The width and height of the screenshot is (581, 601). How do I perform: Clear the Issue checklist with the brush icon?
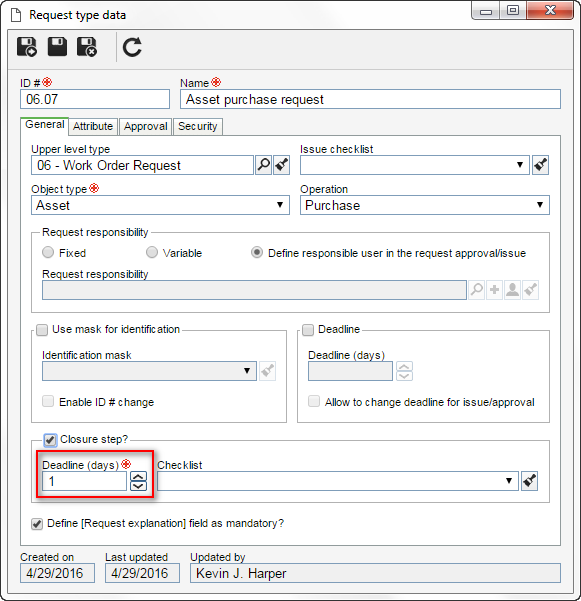(x=540, y=165)
